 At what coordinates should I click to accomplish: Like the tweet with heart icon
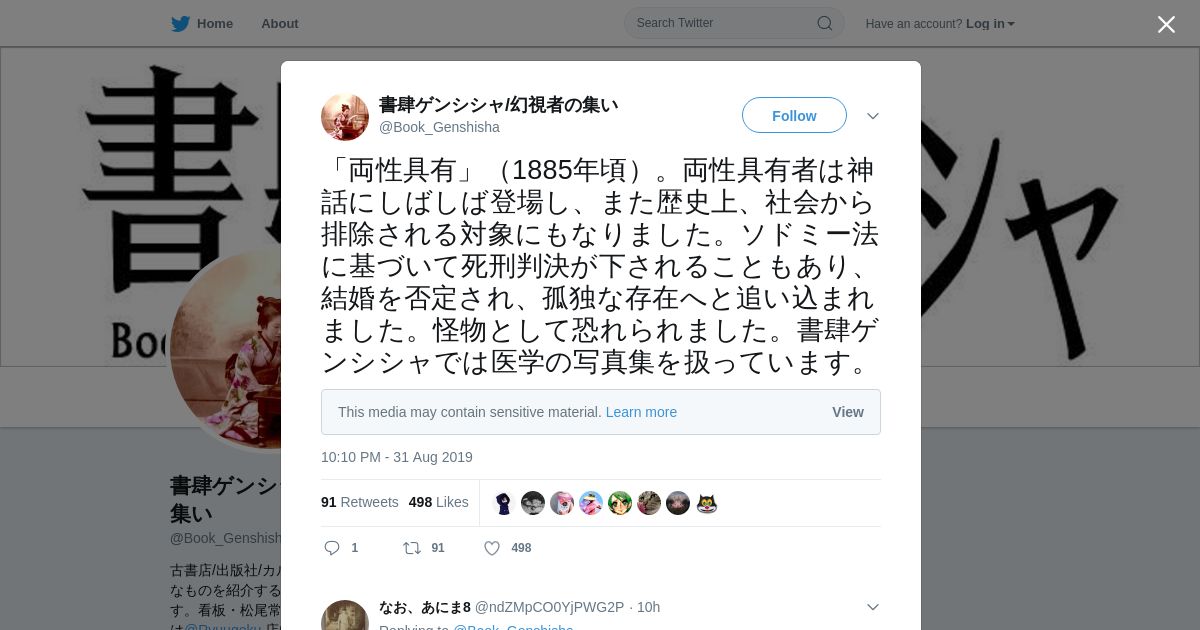[x=492, y=548]
